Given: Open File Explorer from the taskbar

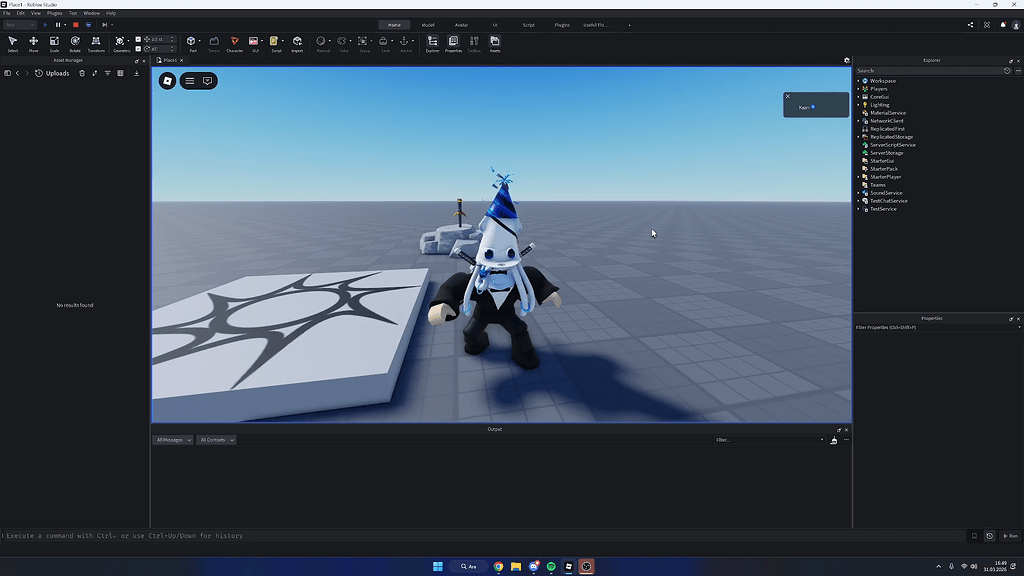Looking at the screenshot, I should 516,567.
